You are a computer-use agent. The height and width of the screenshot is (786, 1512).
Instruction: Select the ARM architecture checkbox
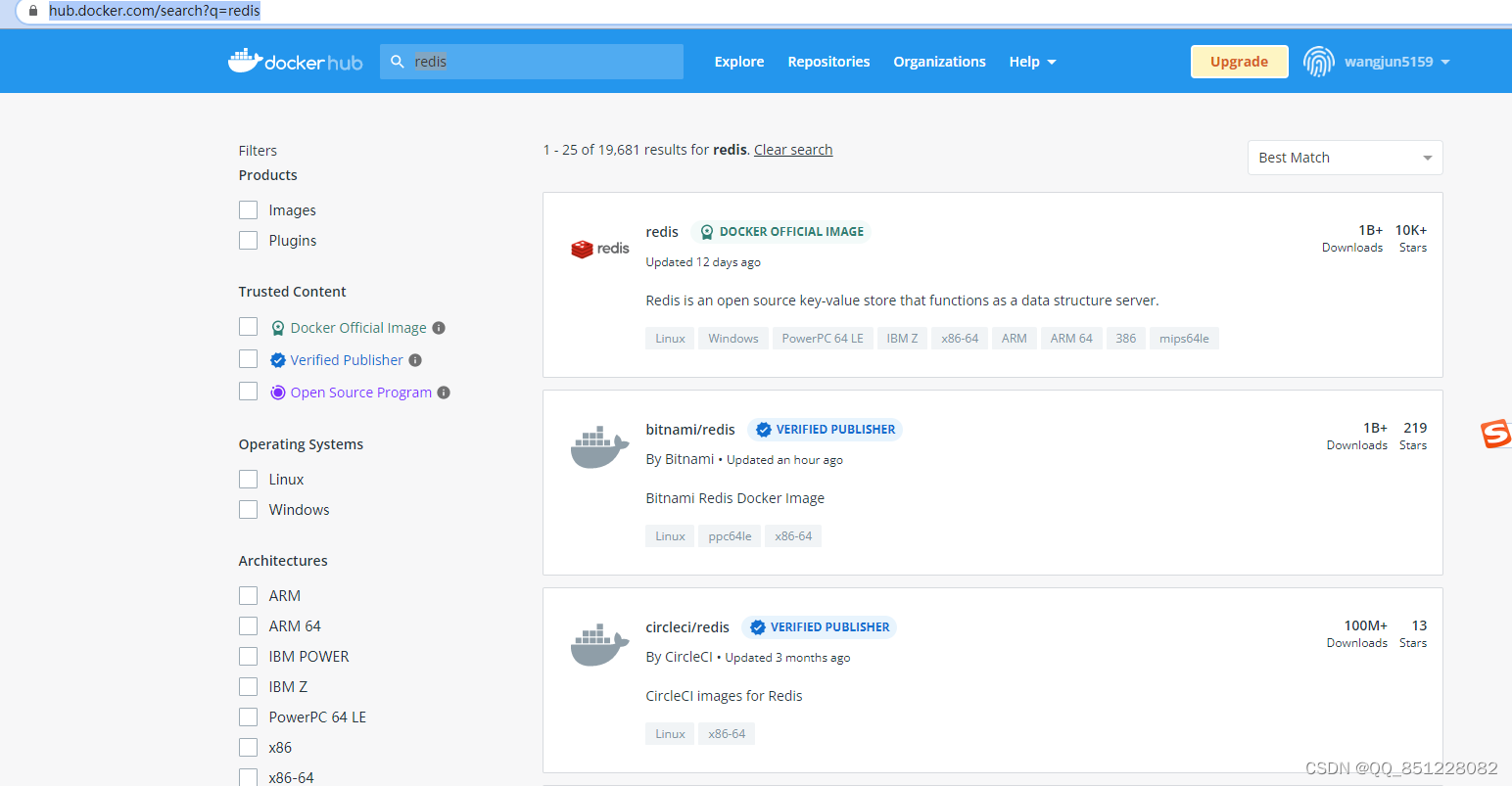(249, 596)
